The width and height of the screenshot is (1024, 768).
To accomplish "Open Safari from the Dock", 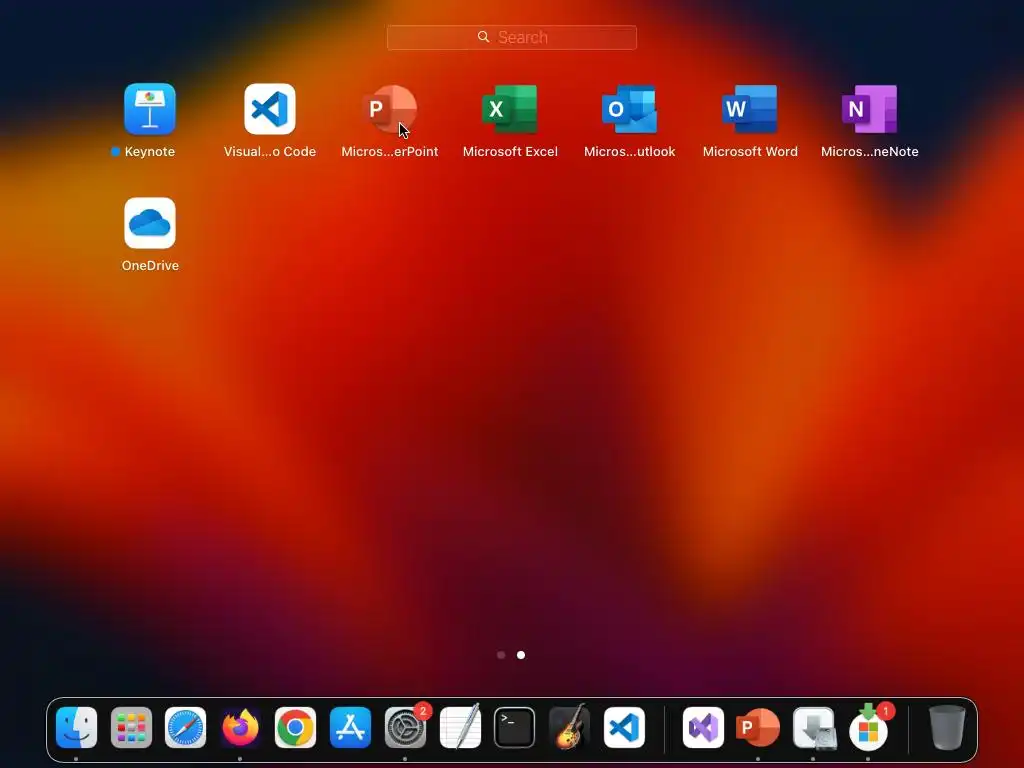I will pos(185,728).
